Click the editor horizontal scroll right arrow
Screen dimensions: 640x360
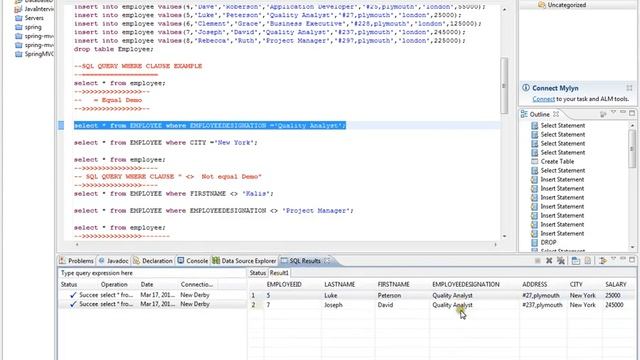496,244
